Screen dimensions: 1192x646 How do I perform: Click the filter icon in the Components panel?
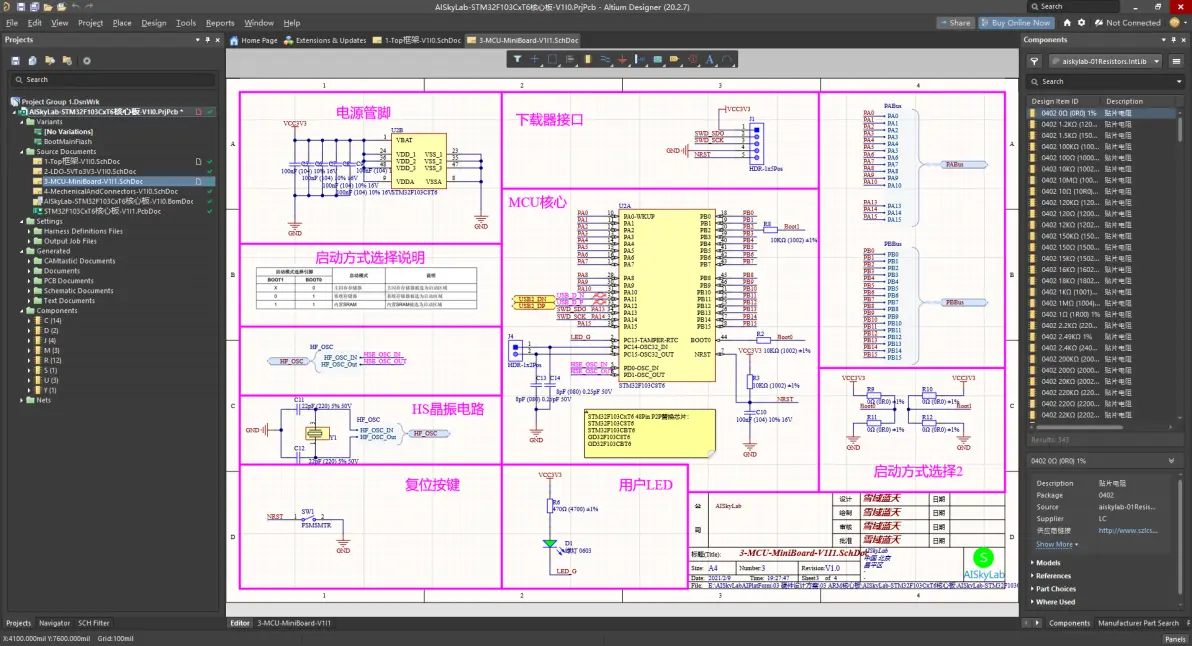[1034, 62]
